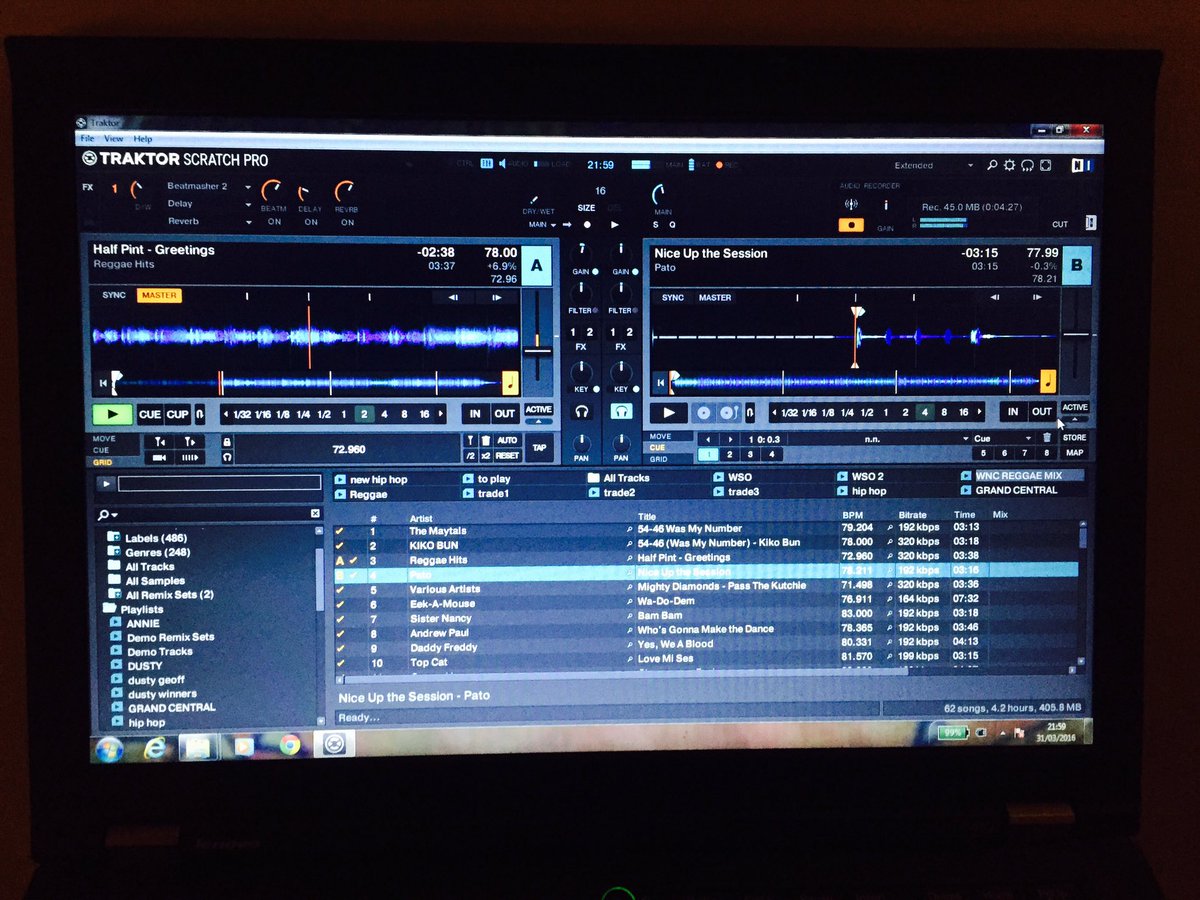This screenshot has width=1200, height=900.
Task: Click loop IN button on Deck B
Action: click(1013, 412)
